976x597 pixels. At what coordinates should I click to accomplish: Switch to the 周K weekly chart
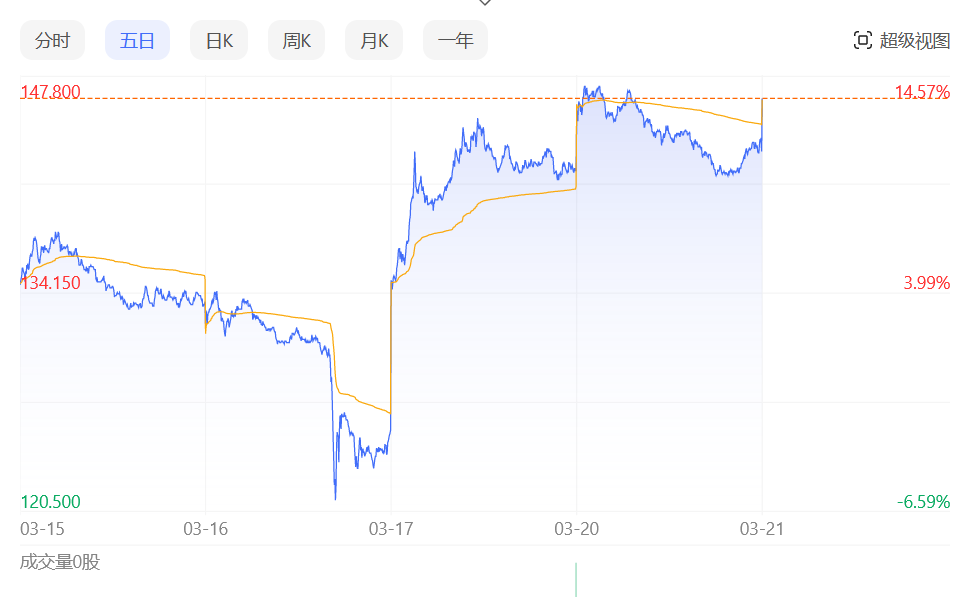tap(297, 41)
